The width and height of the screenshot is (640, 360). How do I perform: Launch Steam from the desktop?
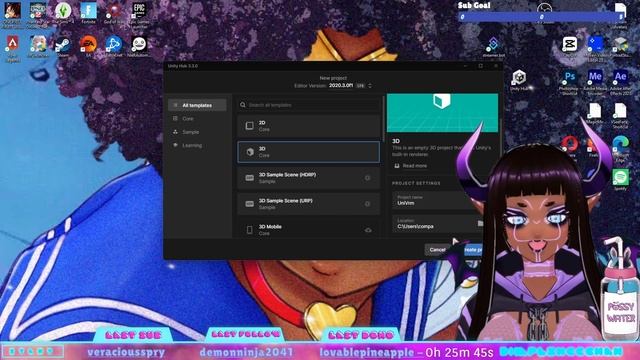pos(63,46)
